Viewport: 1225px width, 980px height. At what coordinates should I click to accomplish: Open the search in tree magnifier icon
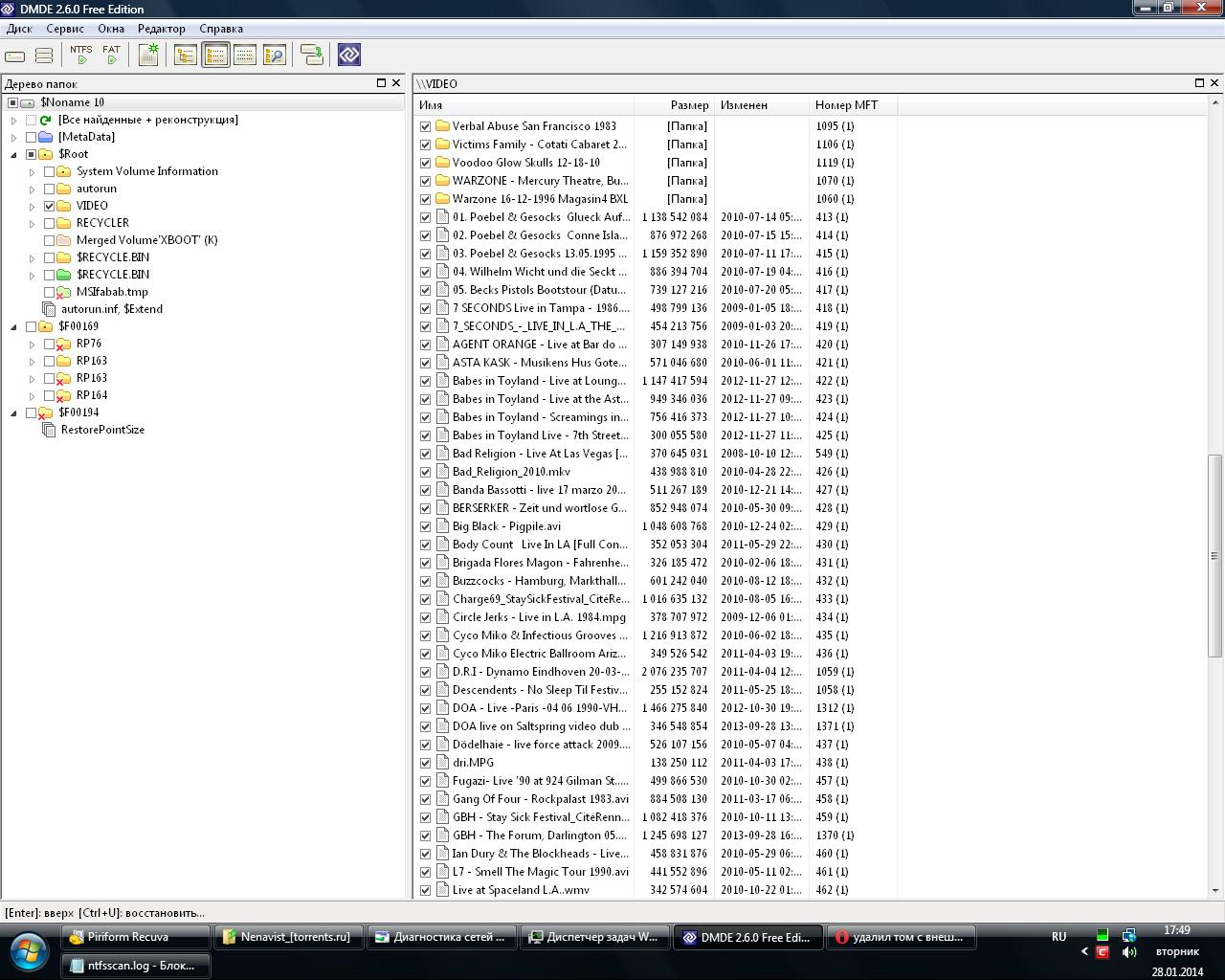point(275,56)
